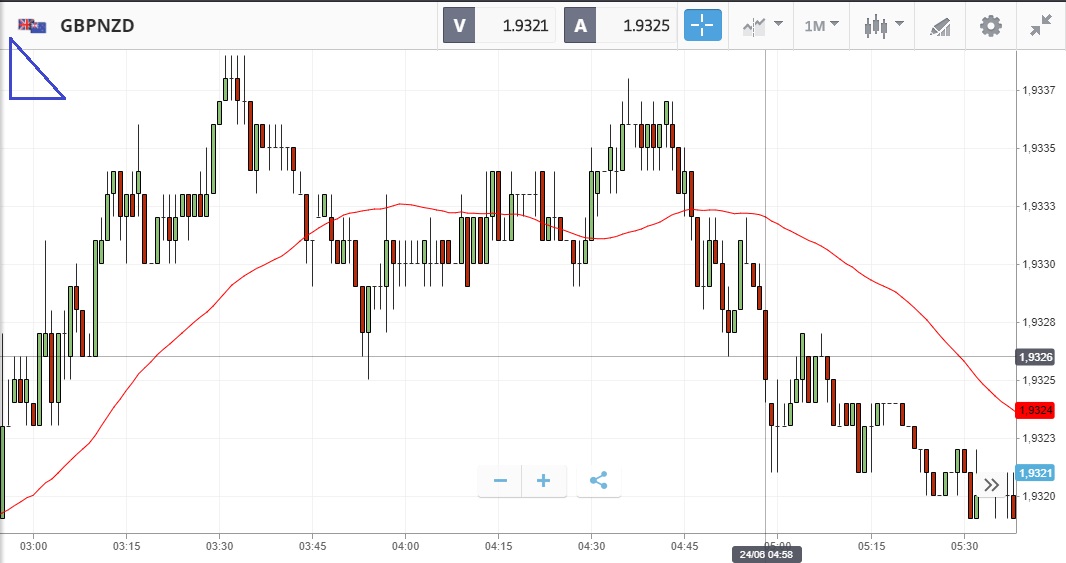Share the chart
The height and width of the screenshot is (563, 1066).
pos(598,481)
